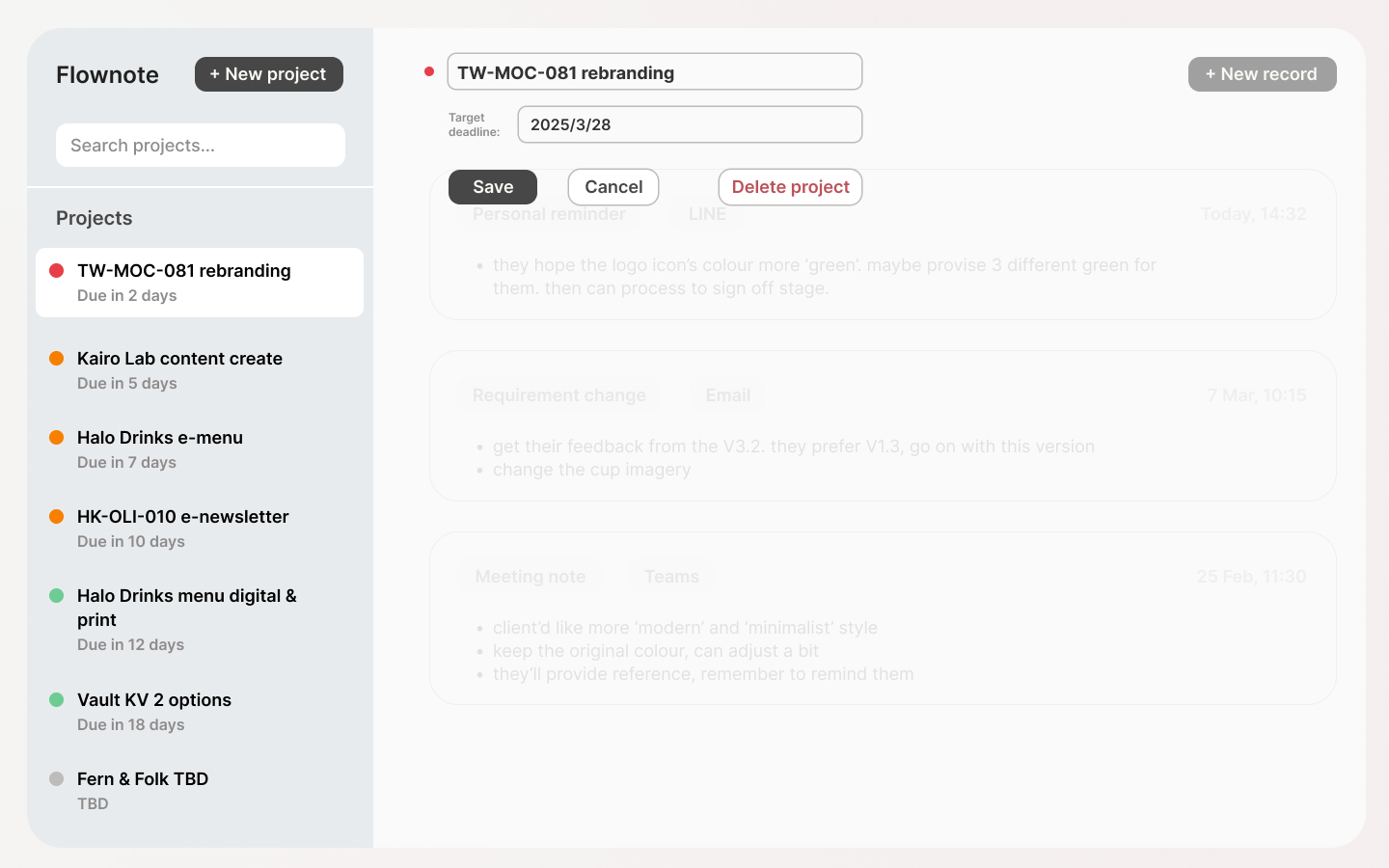Image resolution: width=1389 pixels, height=868 pixels.
Task: Click red dot of TW-MOC-081 rebranding in sidebar
Action: click(x=57, y=271)
